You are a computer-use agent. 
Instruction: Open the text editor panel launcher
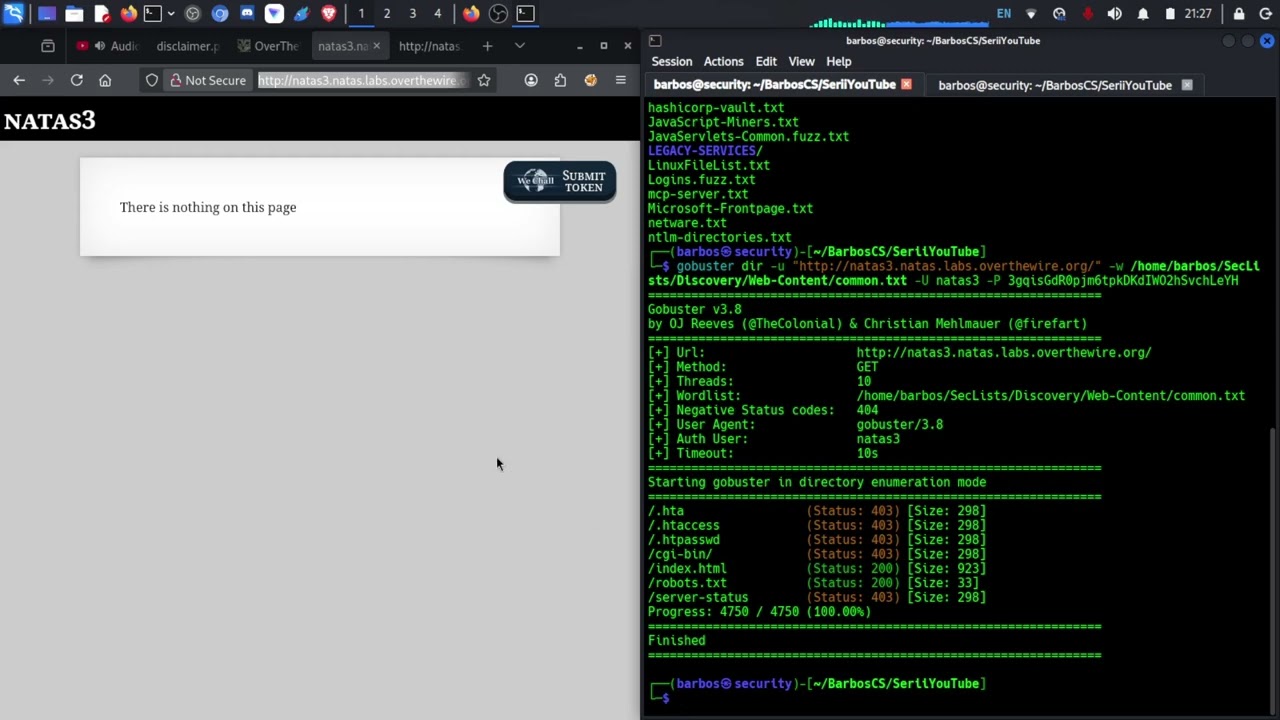tap(101, 14)
